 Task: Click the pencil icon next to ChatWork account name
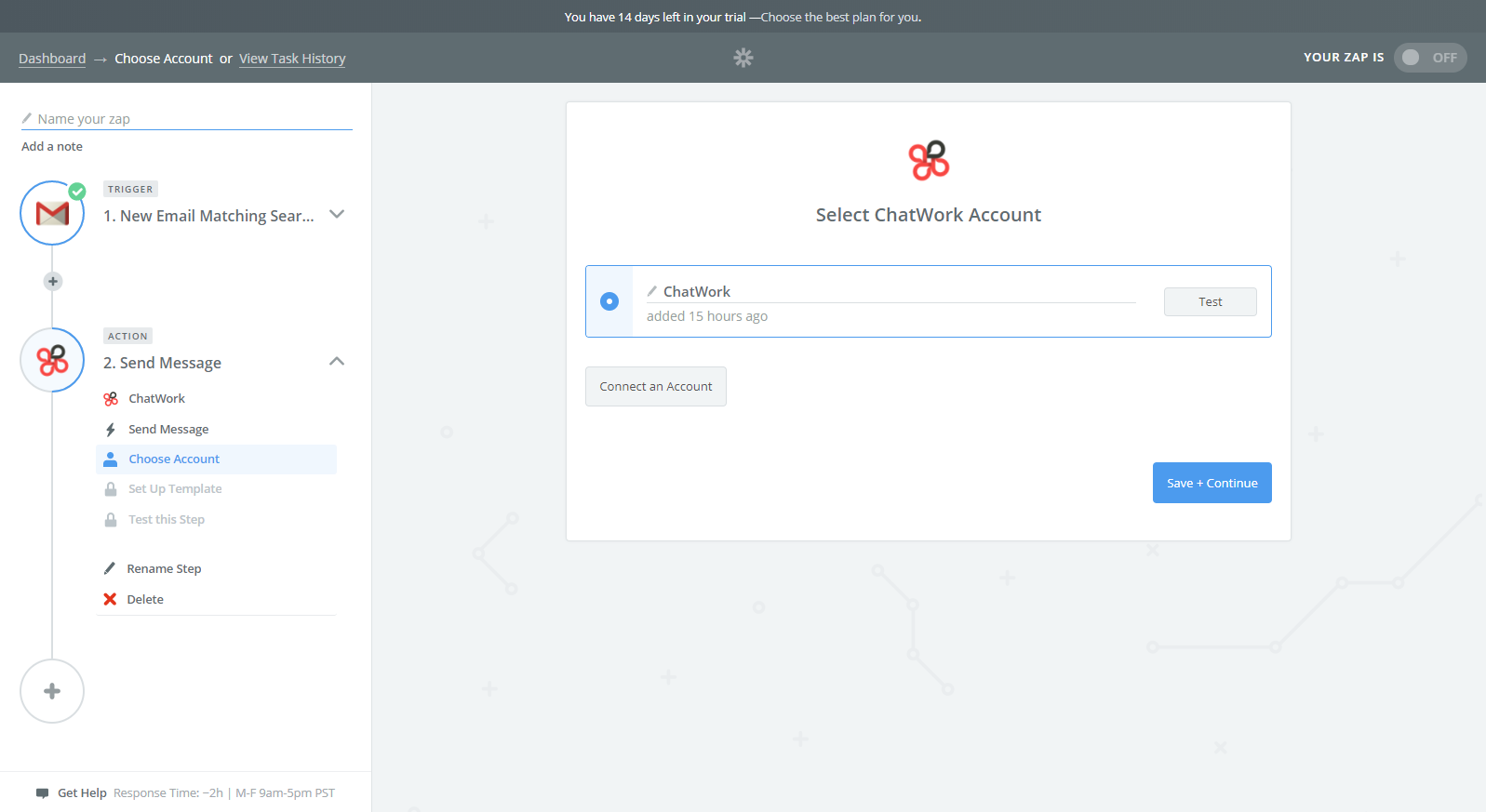[652, 291]
